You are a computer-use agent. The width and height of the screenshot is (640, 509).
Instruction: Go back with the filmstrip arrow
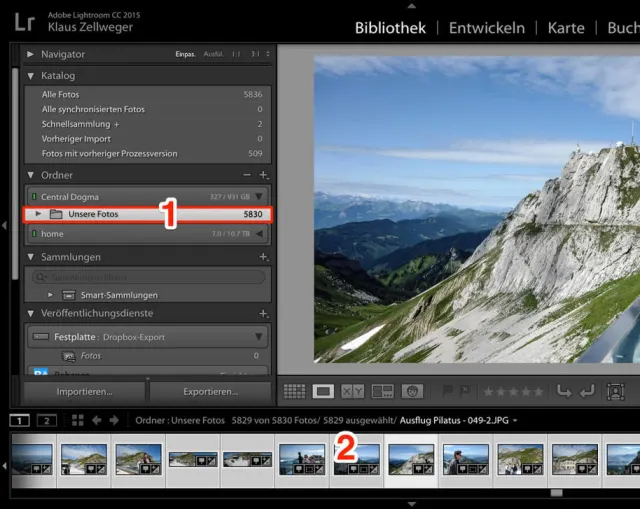96,421
